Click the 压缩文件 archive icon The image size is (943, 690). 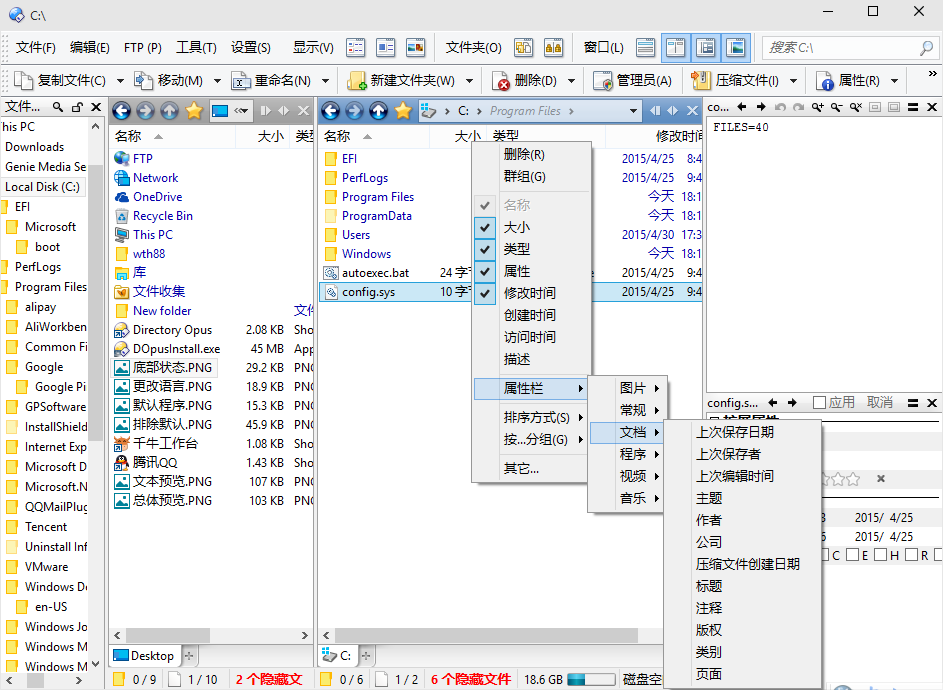click(701, 80)
